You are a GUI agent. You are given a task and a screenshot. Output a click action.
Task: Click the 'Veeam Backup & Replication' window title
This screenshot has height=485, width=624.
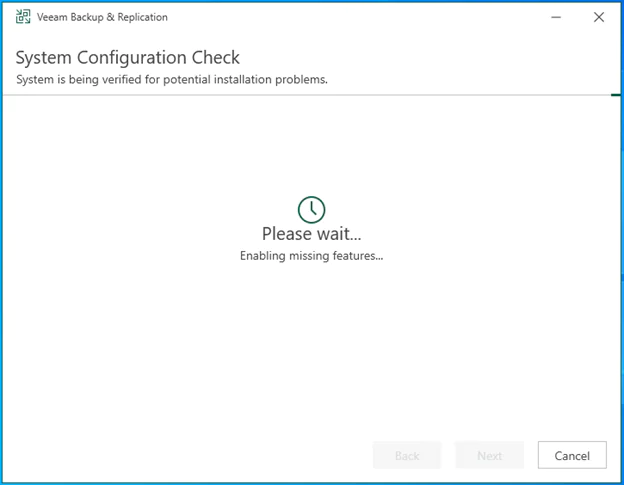(103, 17)
